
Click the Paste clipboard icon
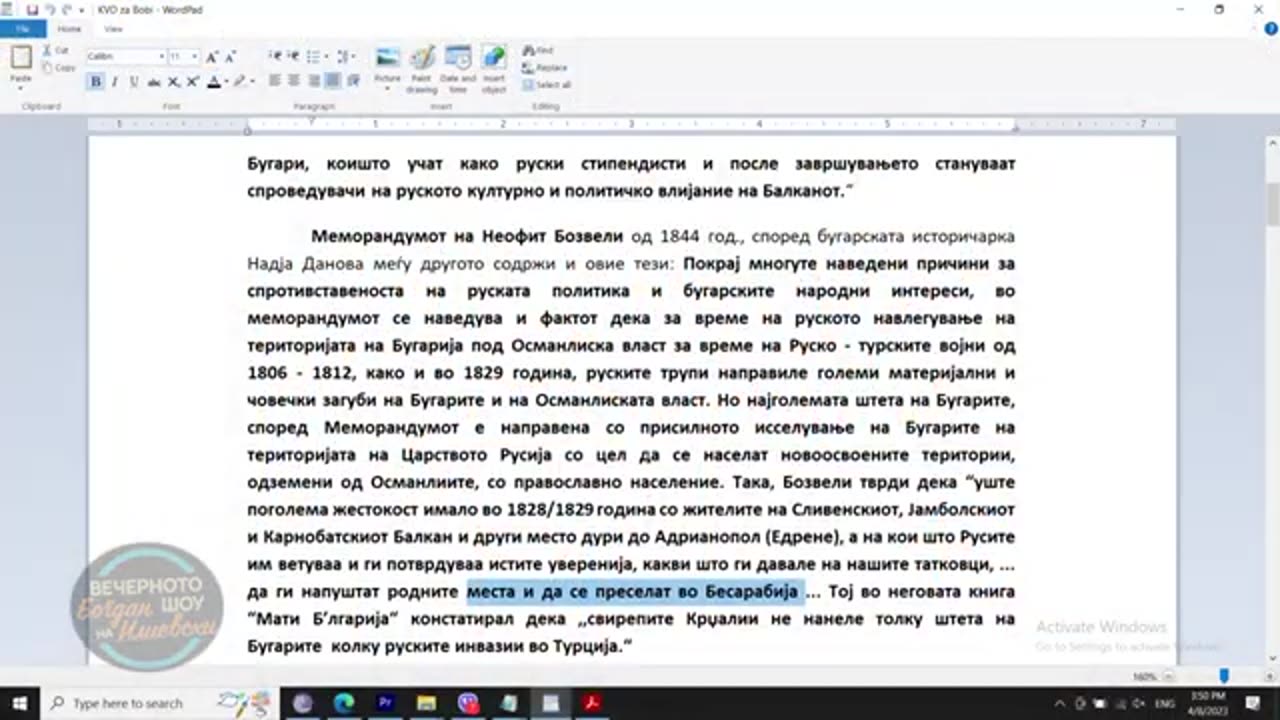click(x=20, y=58)
